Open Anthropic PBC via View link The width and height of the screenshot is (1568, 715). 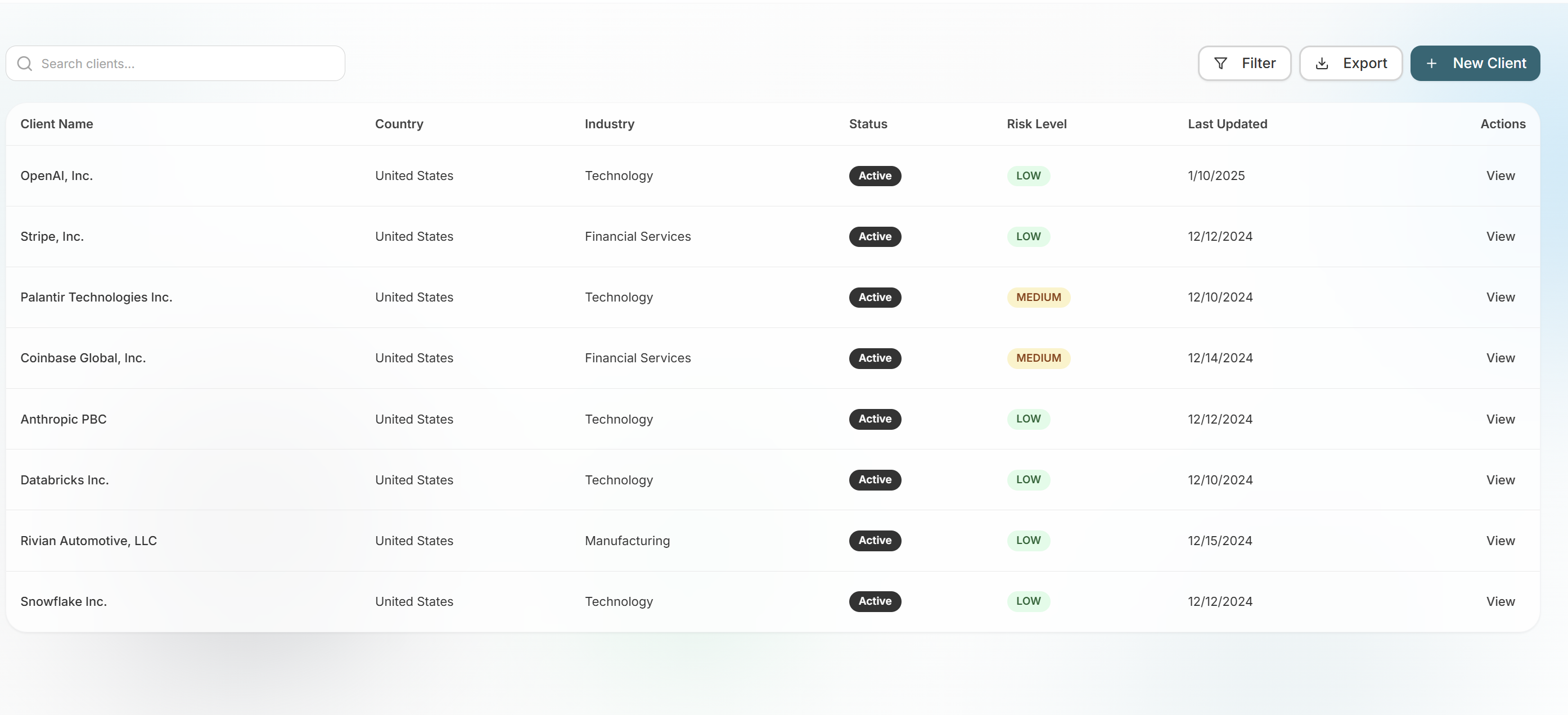click(1500, 419)
